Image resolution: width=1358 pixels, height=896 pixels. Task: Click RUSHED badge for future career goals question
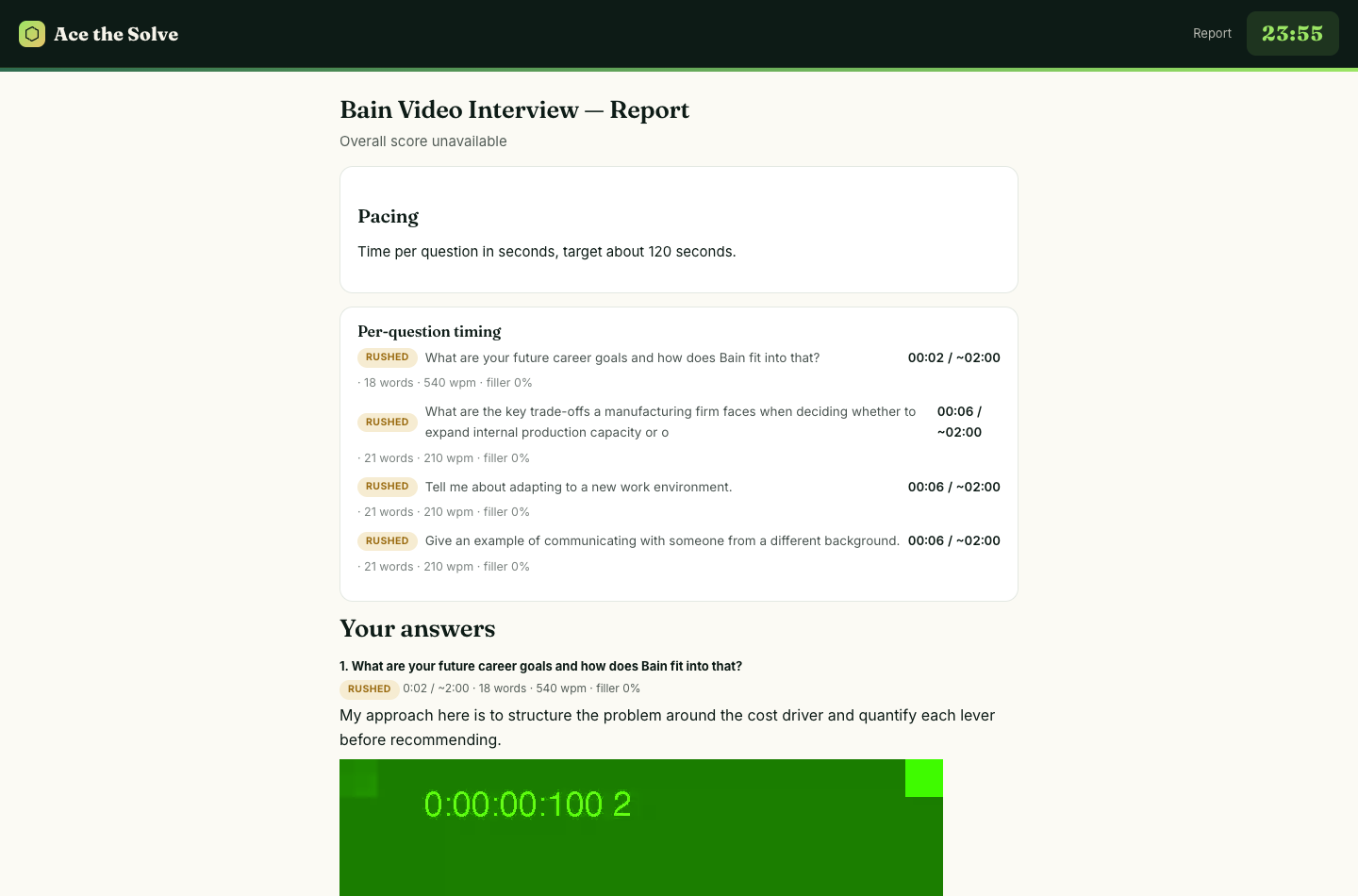pos(387,357)
